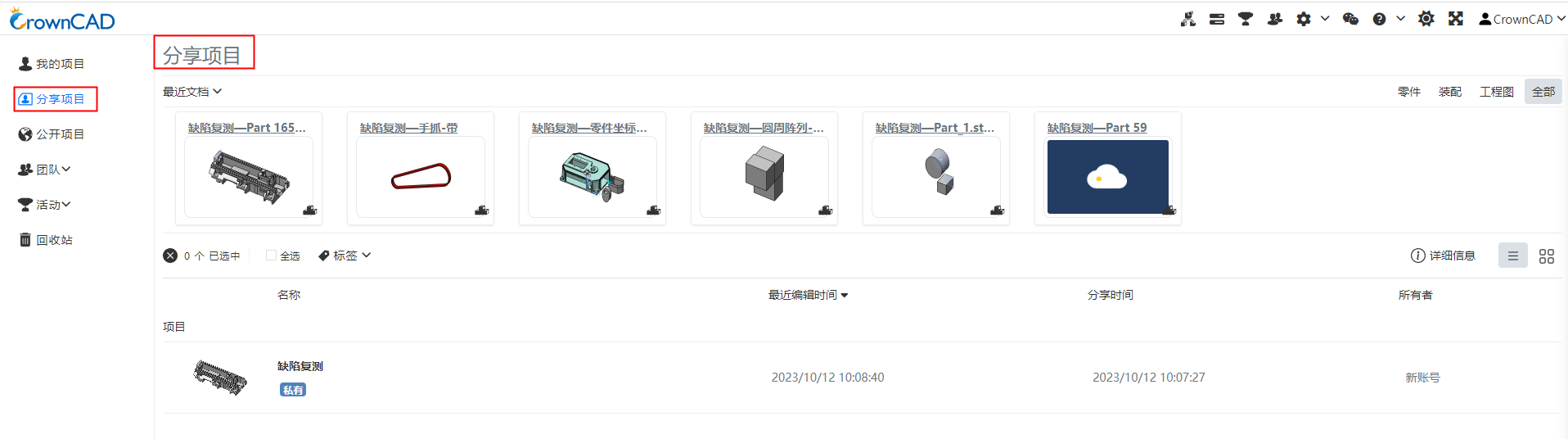The width and height of the screenshot is (1568, 439).
Task: Open the team users icon in header
Action: [x=1274, y=19]
